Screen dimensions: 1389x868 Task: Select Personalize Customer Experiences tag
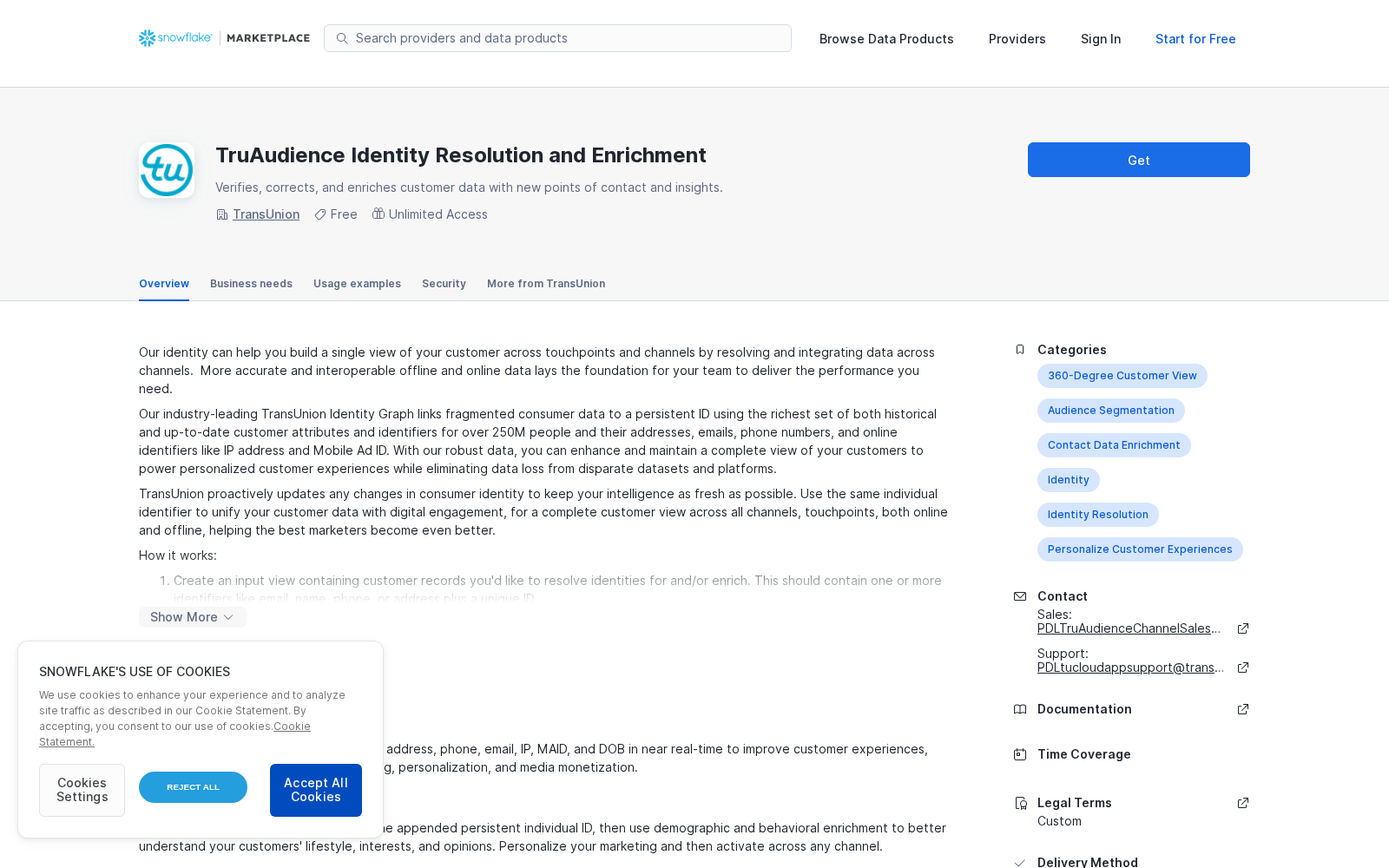[1140, 549]
